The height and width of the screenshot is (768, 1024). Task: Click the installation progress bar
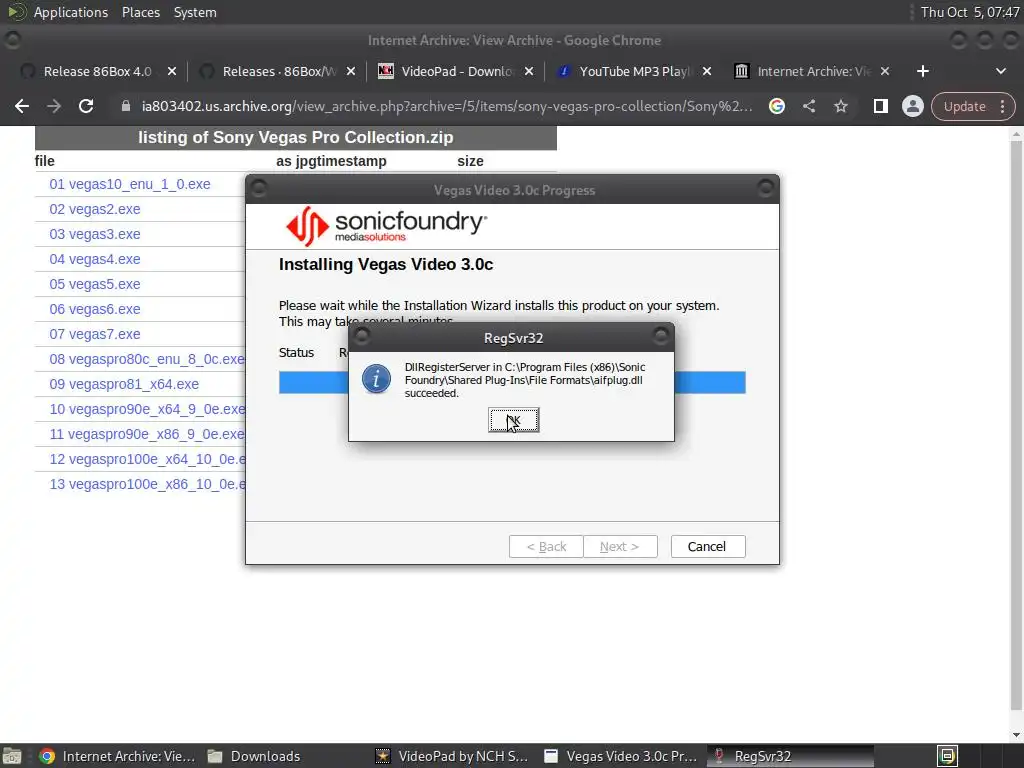(512, 383)
